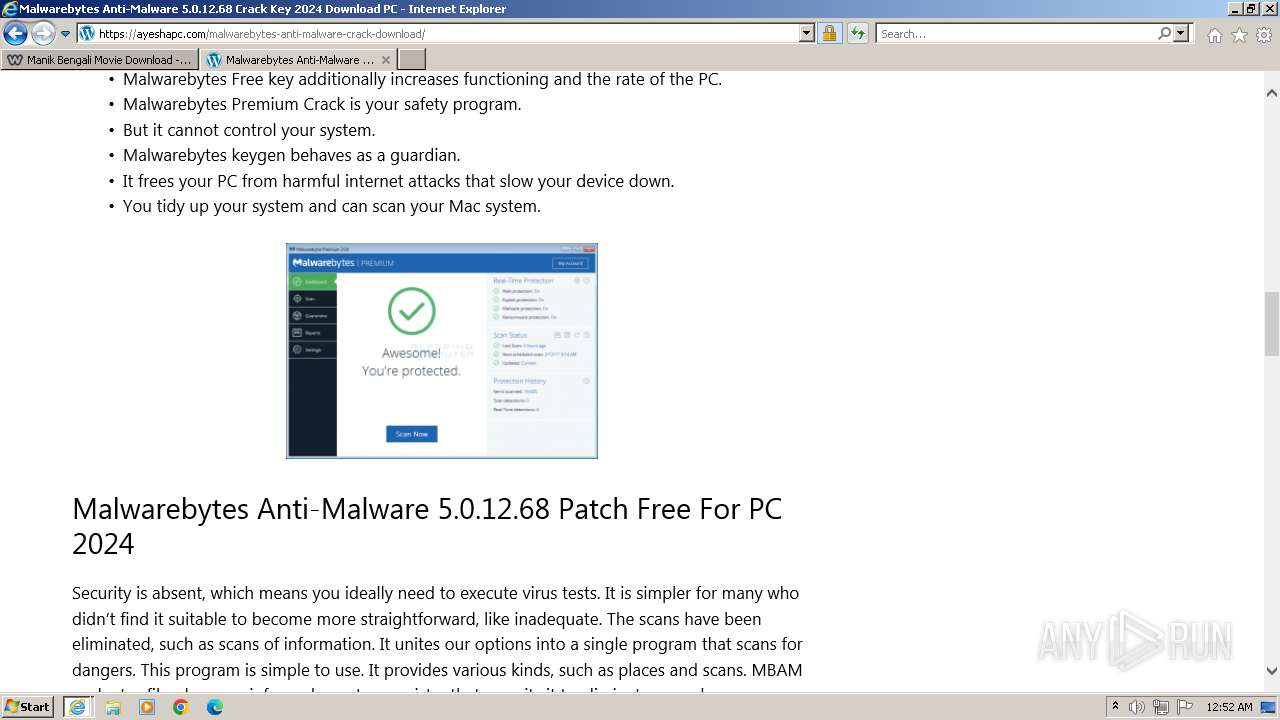Go forward with the browser Forward arrow

pyautogui.click(x=43, y=34)
